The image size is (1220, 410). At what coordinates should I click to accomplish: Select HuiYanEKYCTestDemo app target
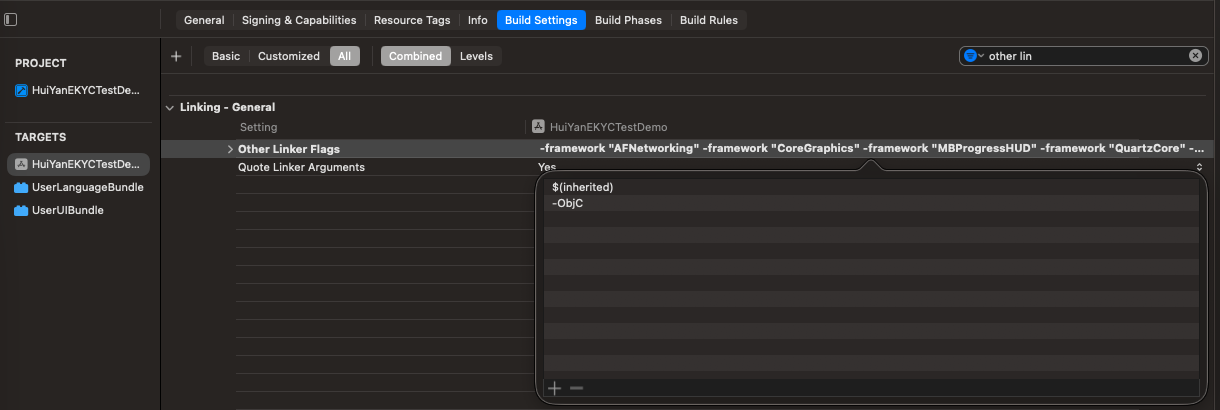(x=80, y=164)
